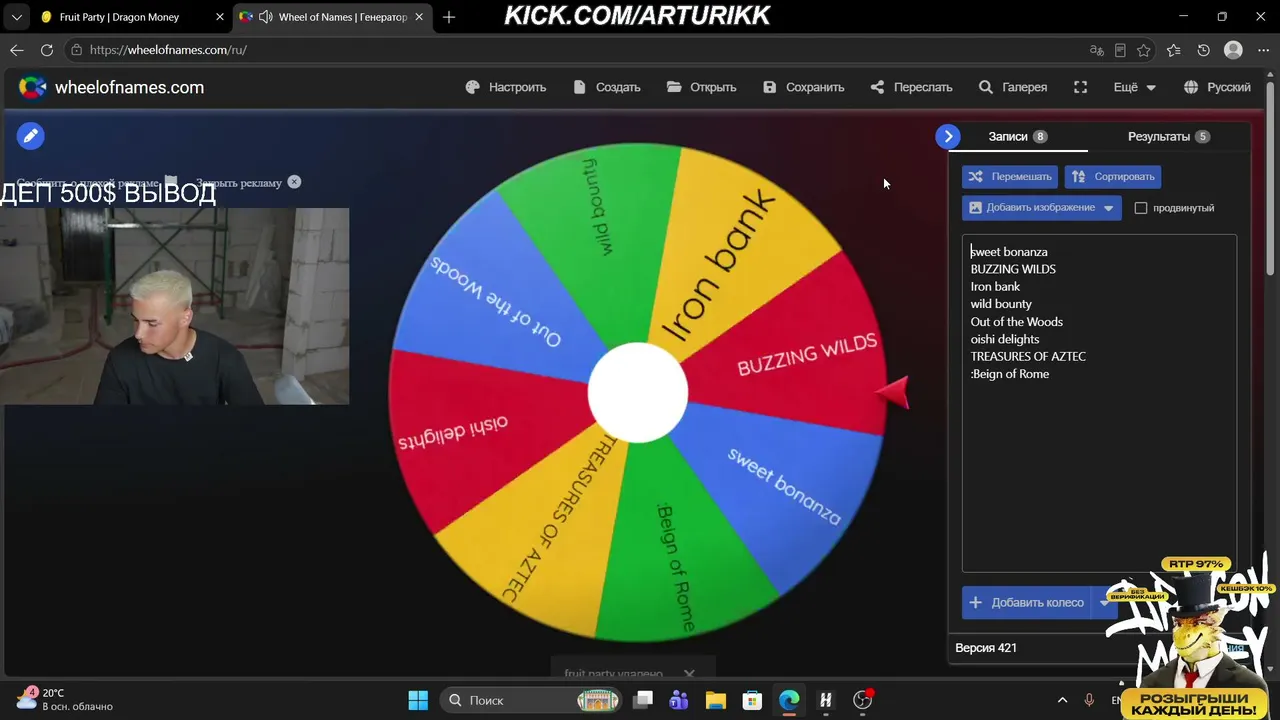The width and height of the screenshot is (1280, 720).
Task: Switch to the 'Записи' entries tab
Action: click(1018, 136)
